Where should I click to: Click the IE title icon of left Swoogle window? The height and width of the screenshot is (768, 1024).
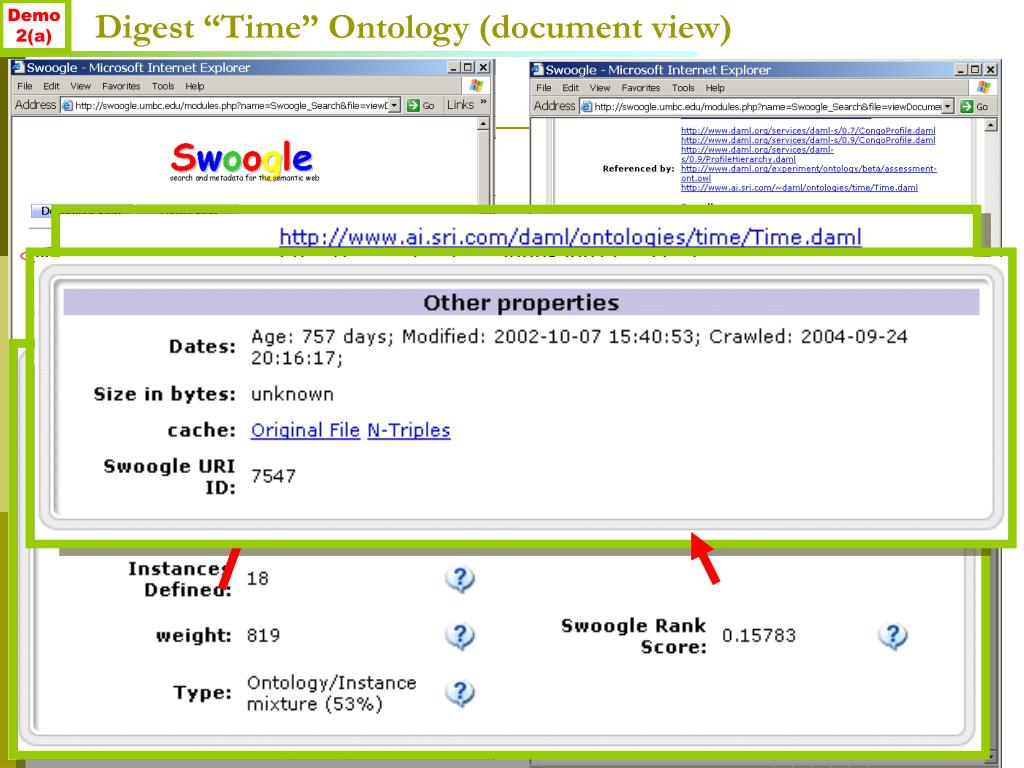18,67
